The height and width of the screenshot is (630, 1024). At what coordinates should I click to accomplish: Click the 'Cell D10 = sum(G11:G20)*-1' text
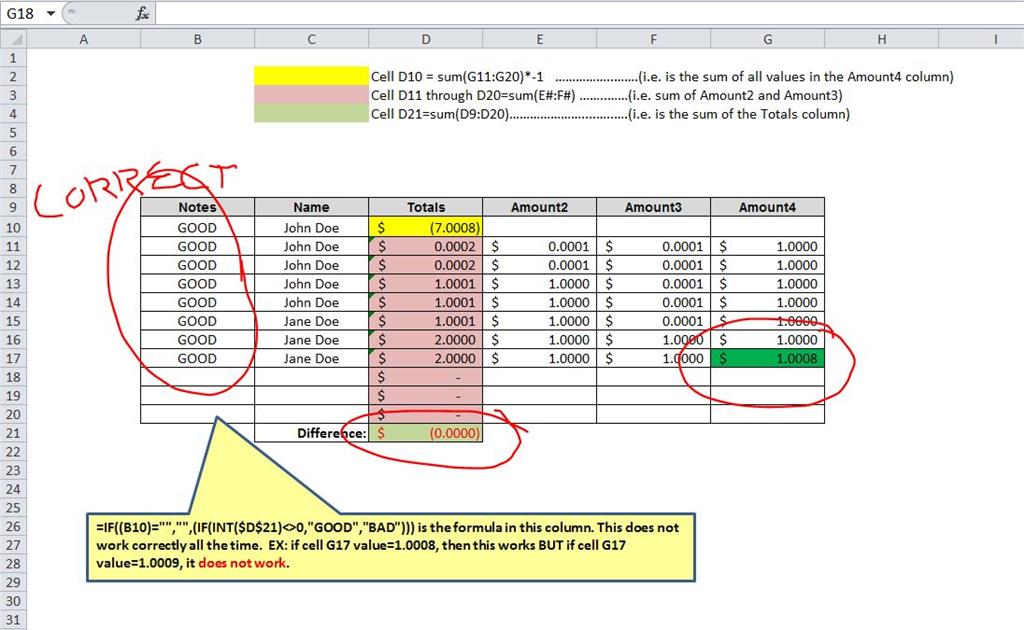457,76
